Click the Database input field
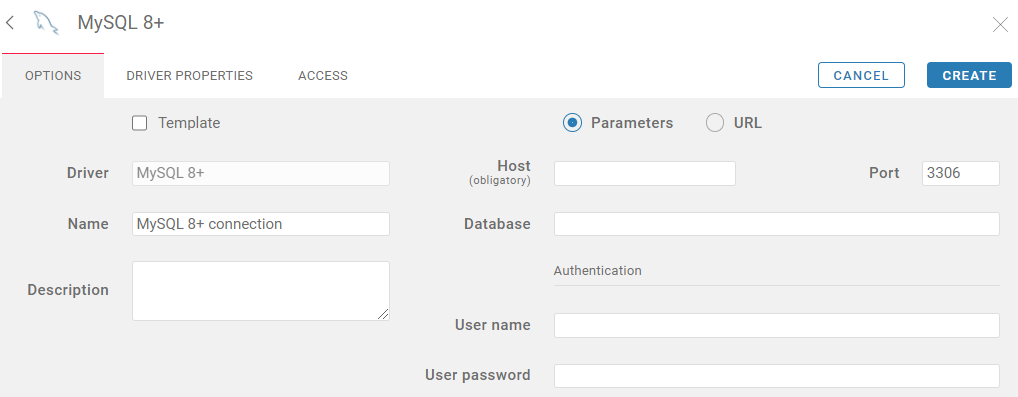Screen dimensions: 1018x397 click(x=776, y=224)
